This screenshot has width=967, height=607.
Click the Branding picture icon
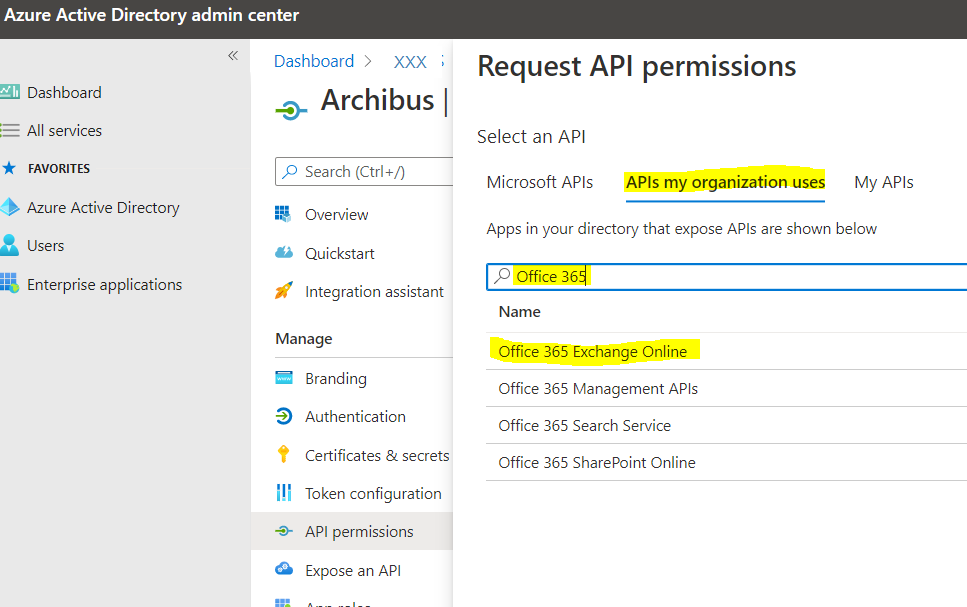coord(285,378)
